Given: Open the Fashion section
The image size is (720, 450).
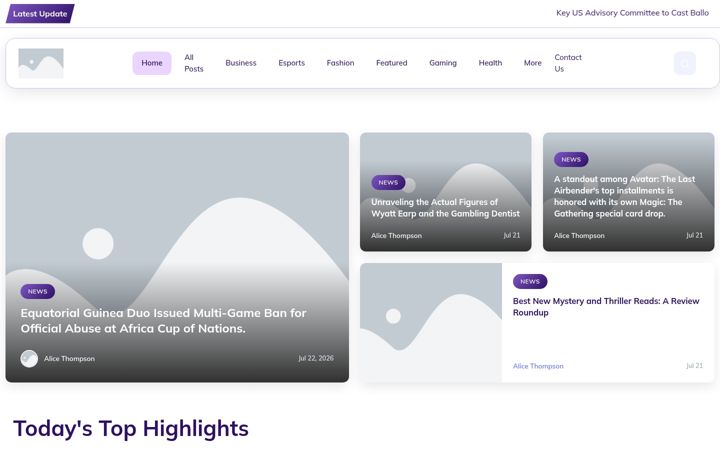Looking at the screenshot, I should coord(340,63).
